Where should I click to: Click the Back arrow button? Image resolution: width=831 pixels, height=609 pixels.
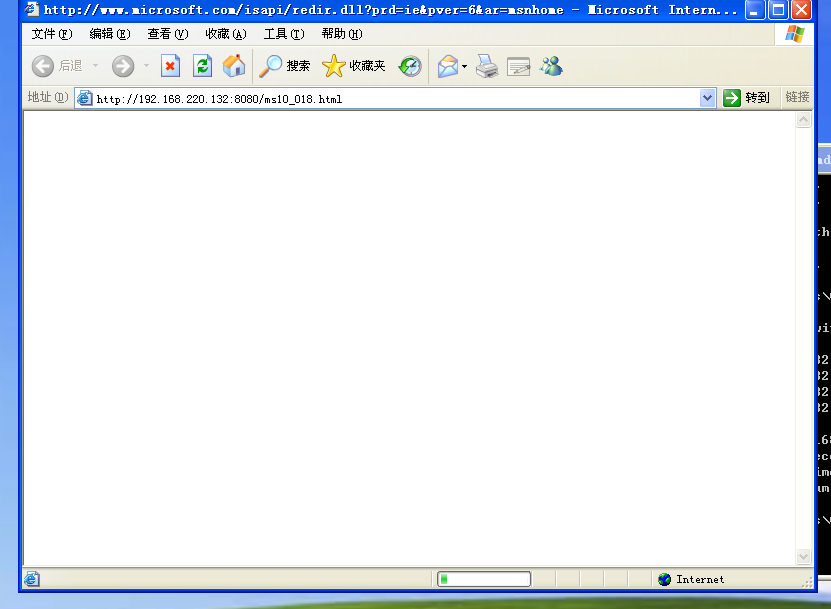click(43, 66)
